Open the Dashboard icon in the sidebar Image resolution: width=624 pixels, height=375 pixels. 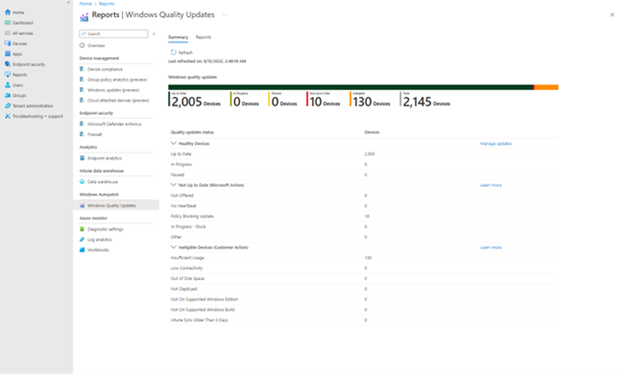click(x=8, y=23)
